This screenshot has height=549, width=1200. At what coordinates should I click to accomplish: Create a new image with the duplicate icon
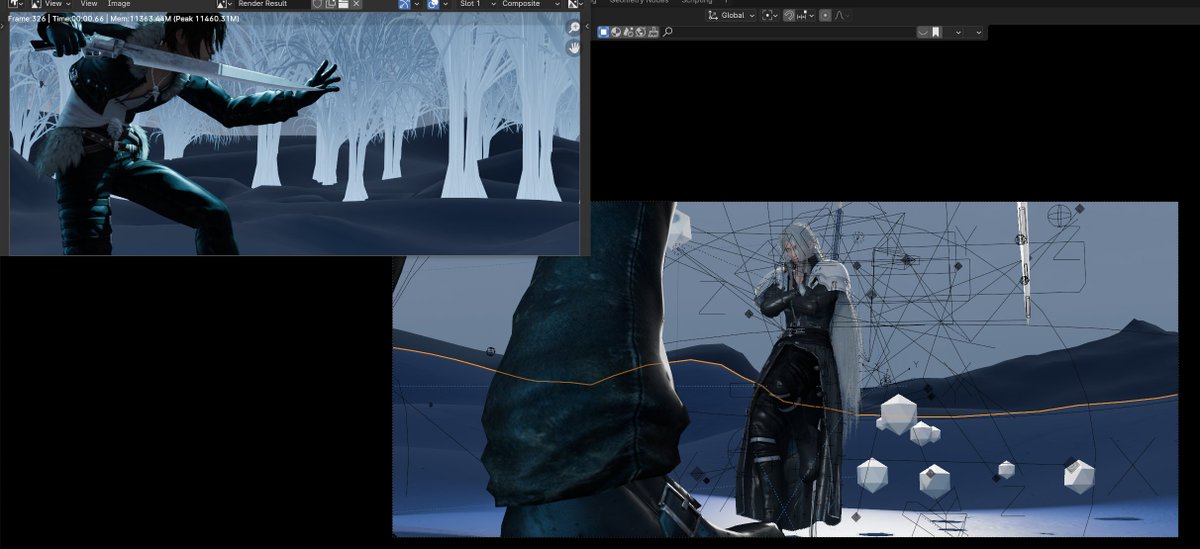tap(330, 4)
